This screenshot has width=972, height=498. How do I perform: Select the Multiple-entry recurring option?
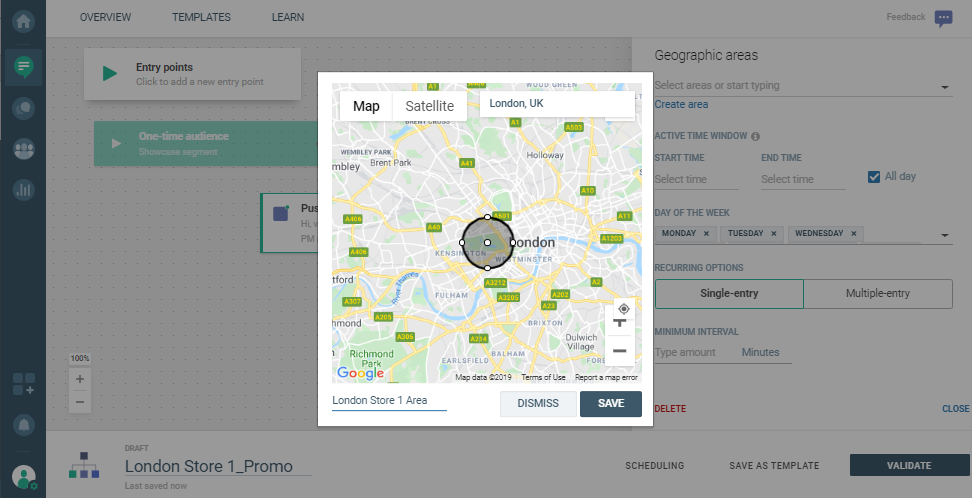[x=878, y=294]
